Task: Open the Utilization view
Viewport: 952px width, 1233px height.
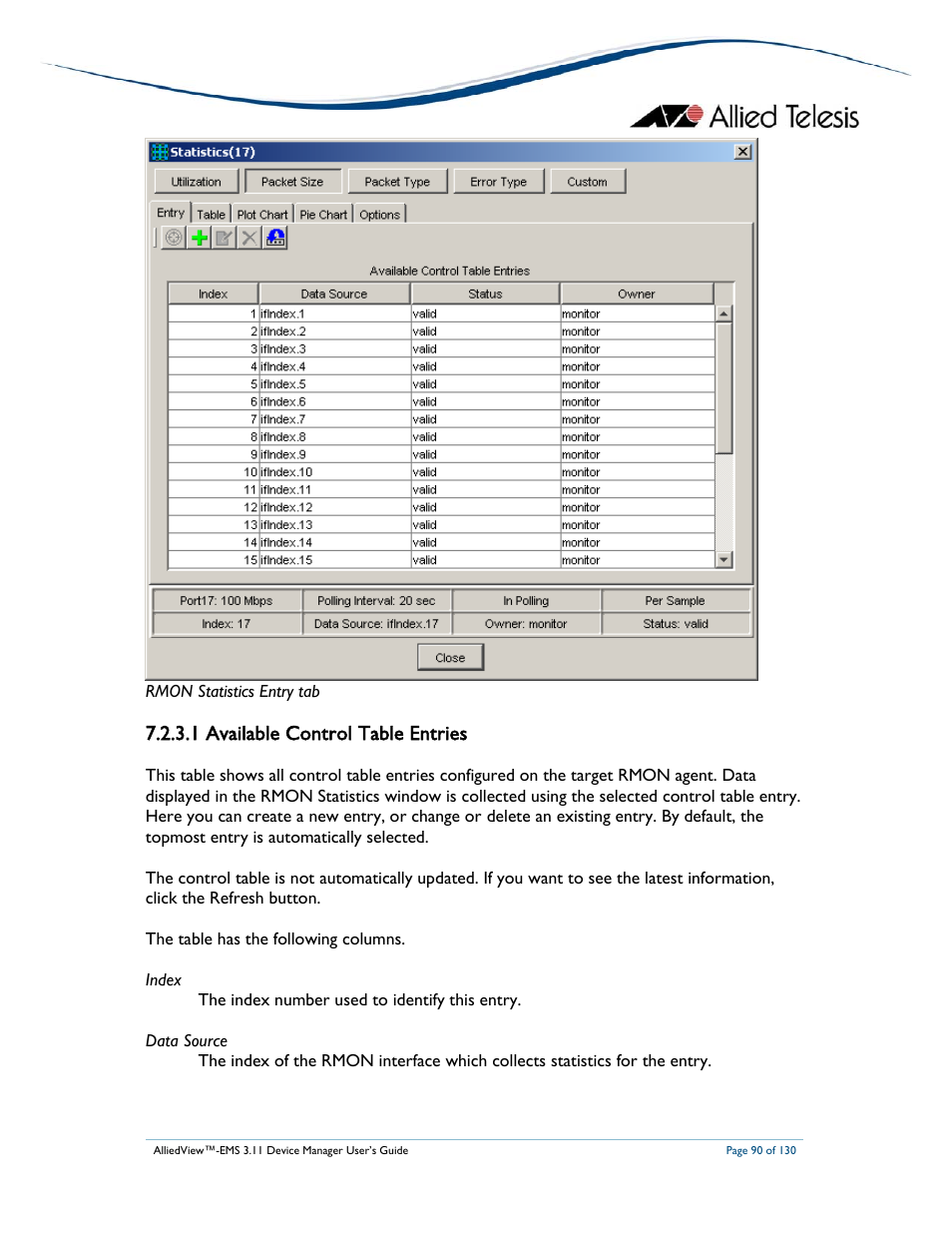Action: click(x=197, y=182)
